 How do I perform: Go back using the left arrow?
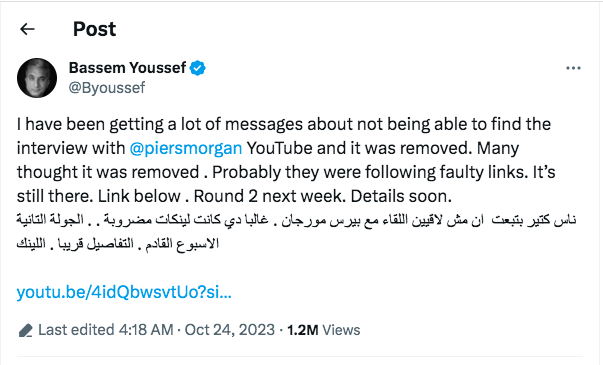click(x=27, y=29)
